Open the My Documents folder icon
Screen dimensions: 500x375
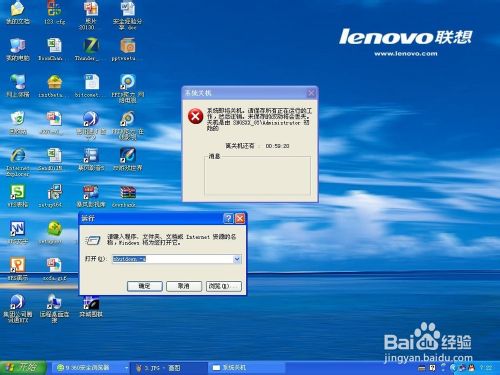tap(17, 9)
